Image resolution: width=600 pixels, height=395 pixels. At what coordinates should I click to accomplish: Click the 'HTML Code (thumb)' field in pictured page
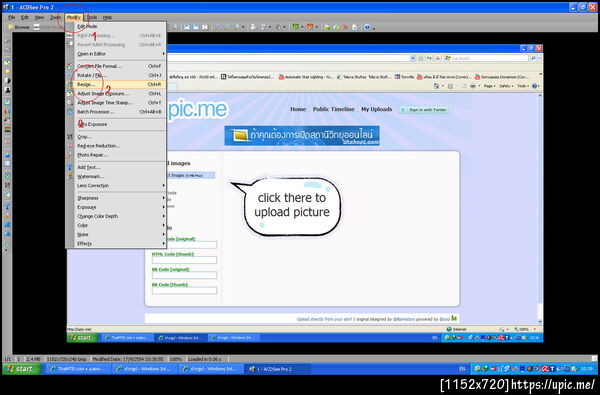(x=184, y=260)
